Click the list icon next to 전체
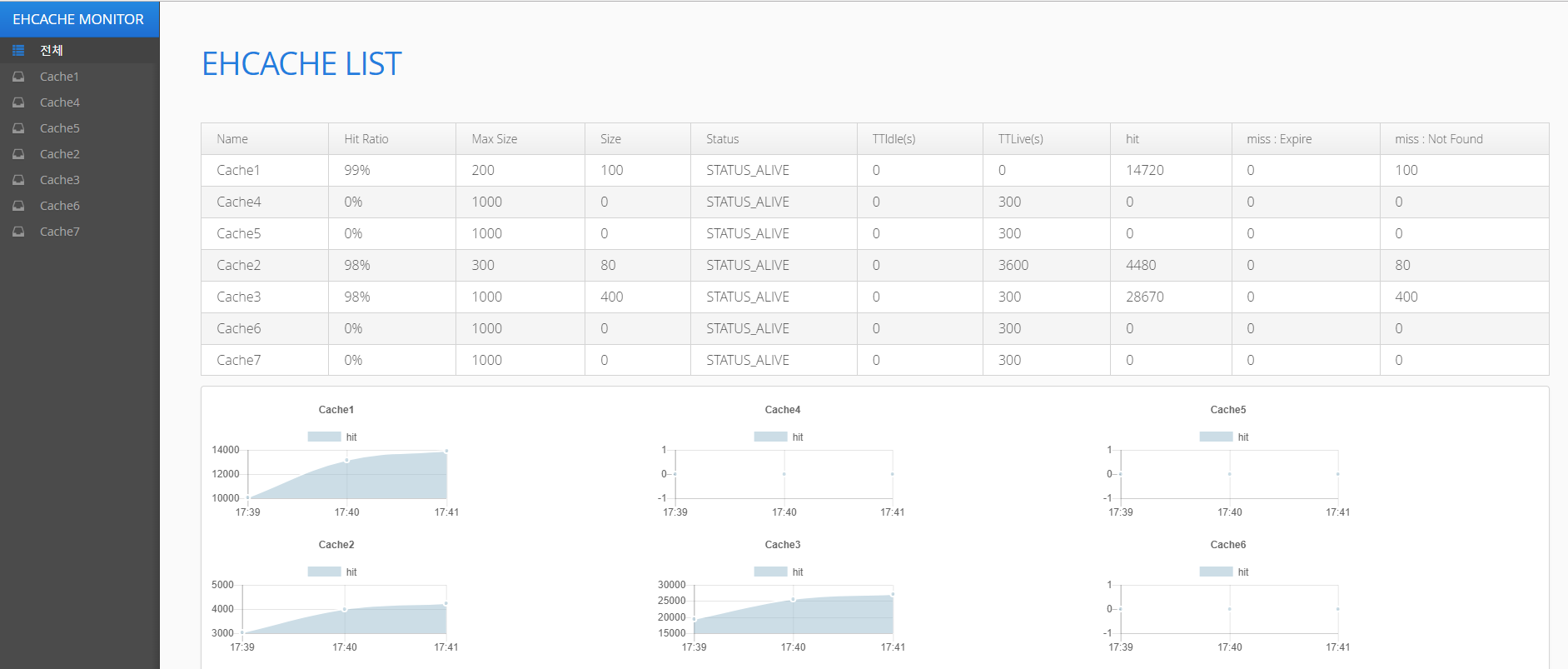Viewport: 1568px width, 669px height. (18, 51)
